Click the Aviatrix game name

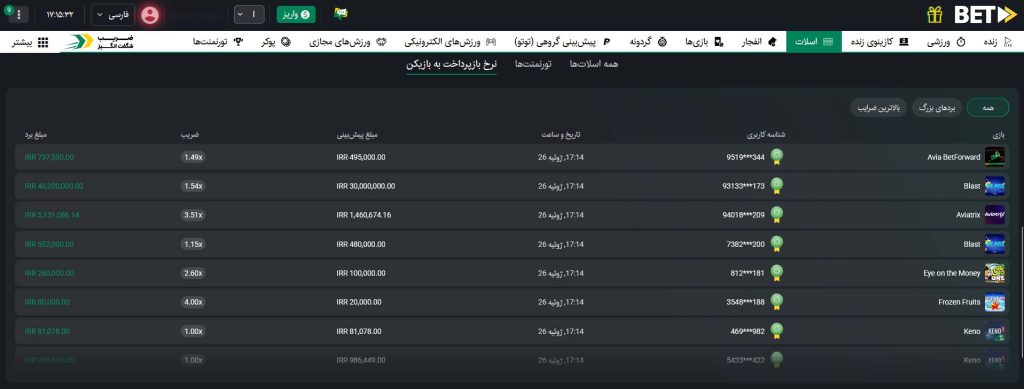pos(968,215)
